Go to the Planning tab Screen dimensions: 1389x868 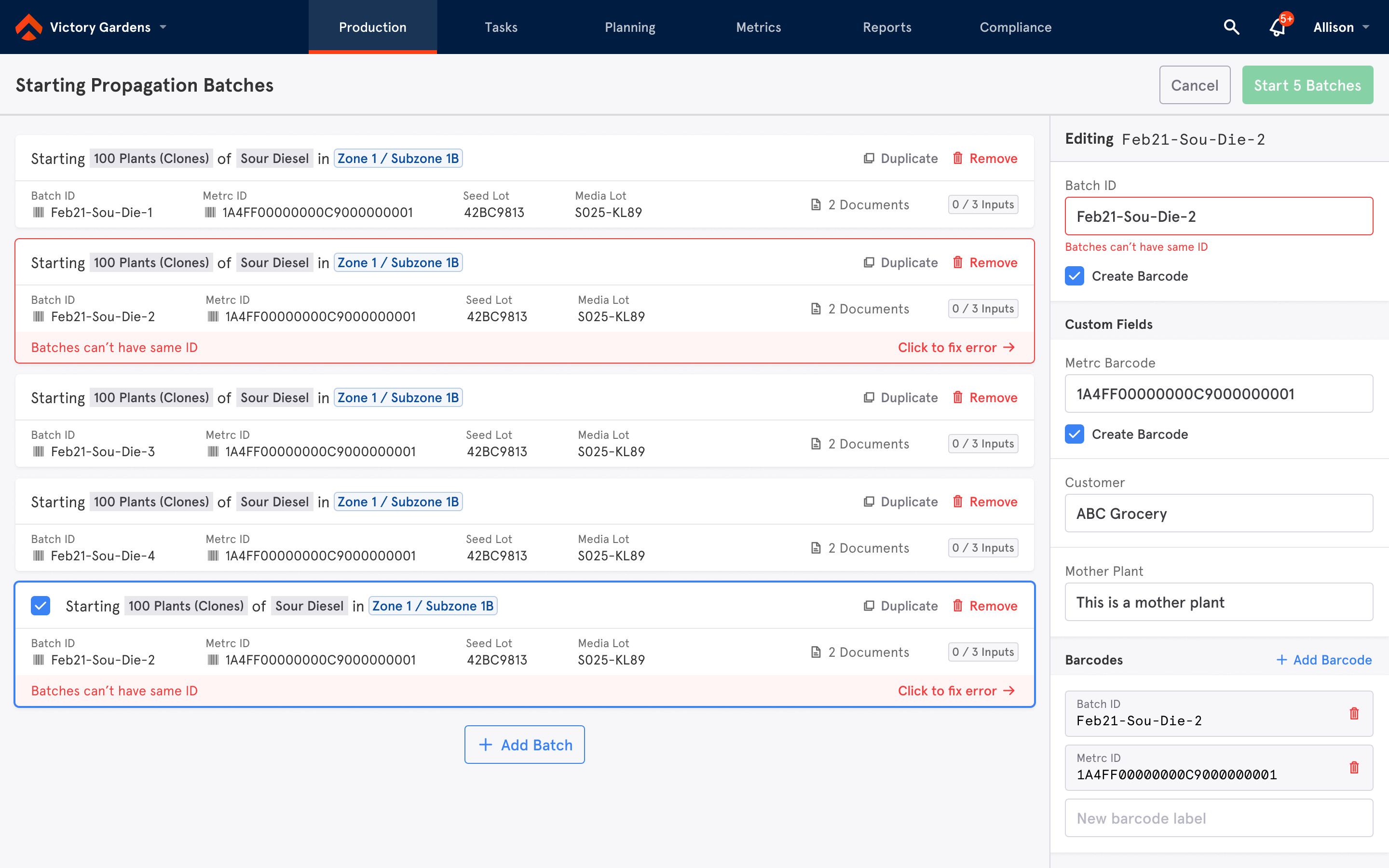pos(630,27)
